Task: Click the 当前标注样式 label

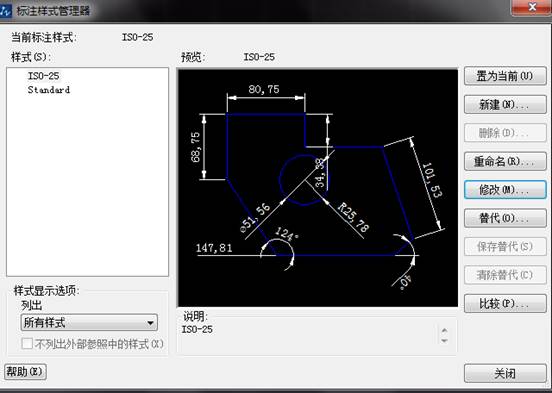Action: 44,37
